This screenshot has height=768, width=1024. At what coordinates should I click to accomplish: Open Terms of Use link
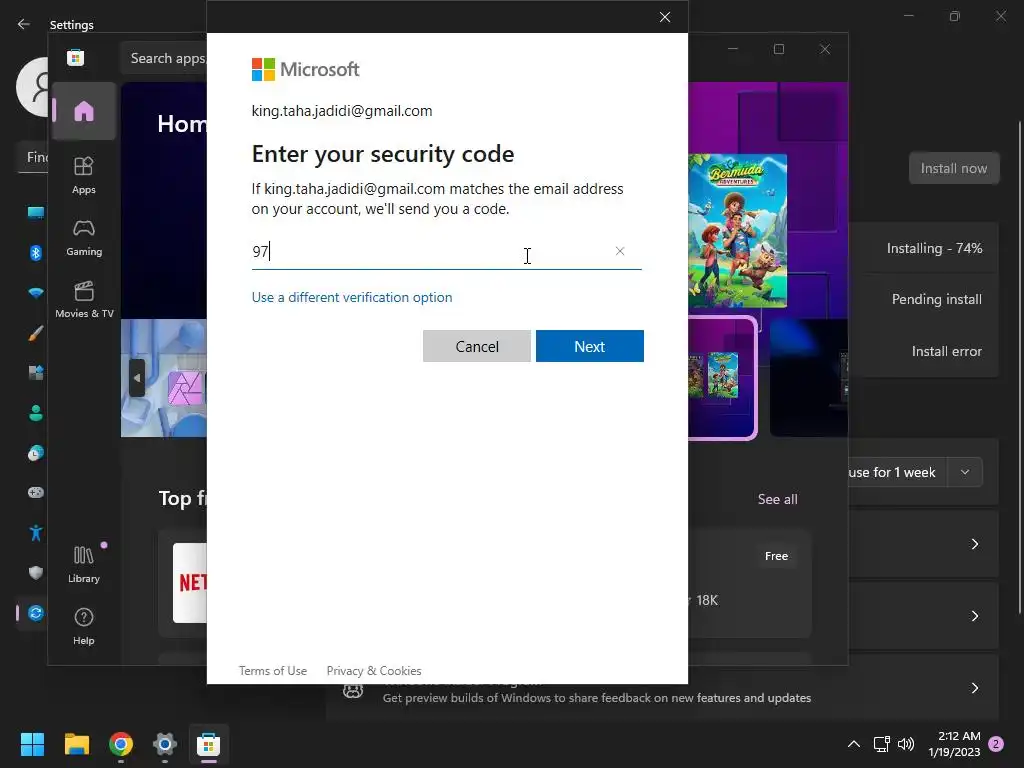tap(272, 671)
